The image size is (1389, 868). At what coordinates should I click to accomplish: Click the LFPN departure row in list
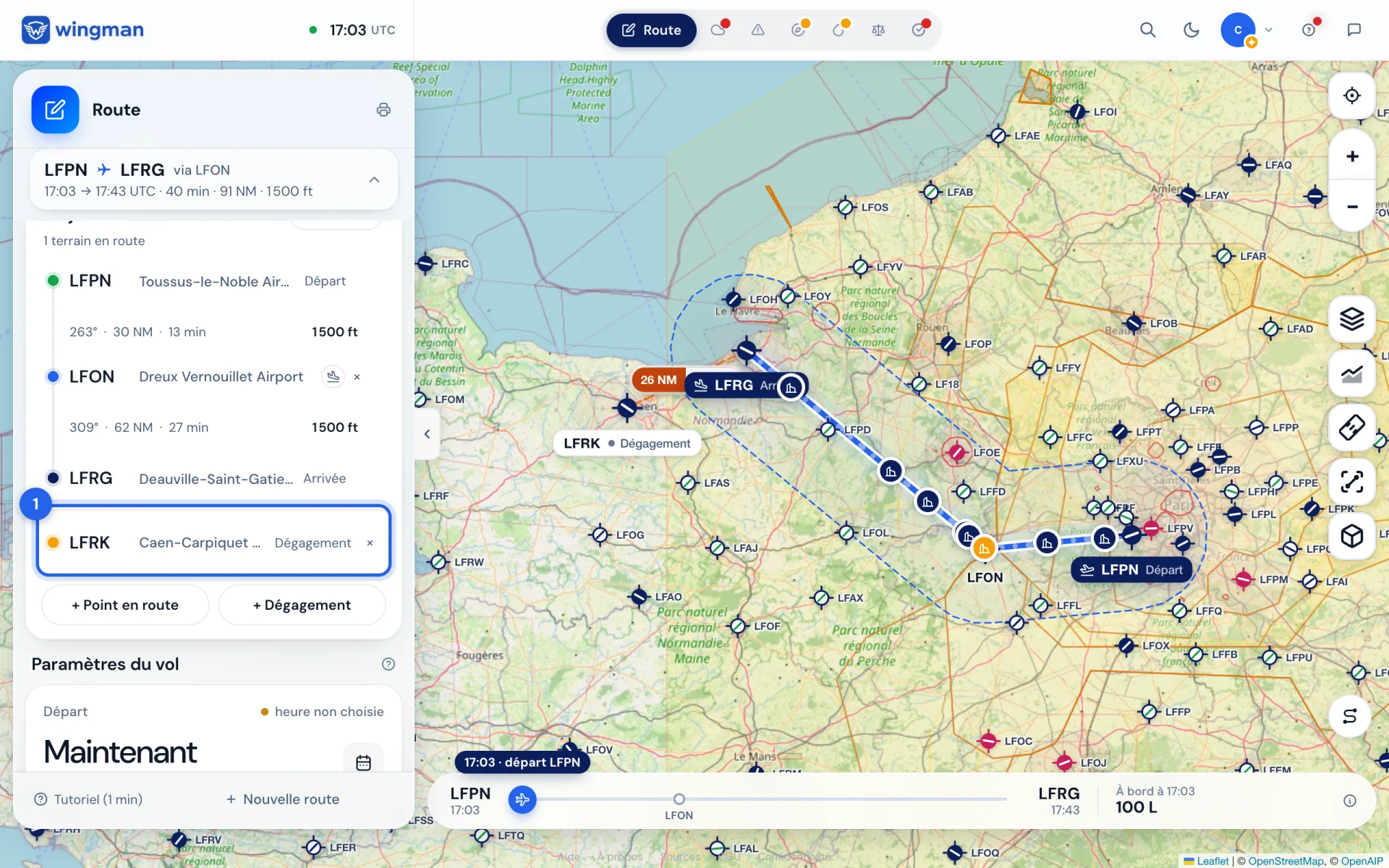(x=213, y=281)
